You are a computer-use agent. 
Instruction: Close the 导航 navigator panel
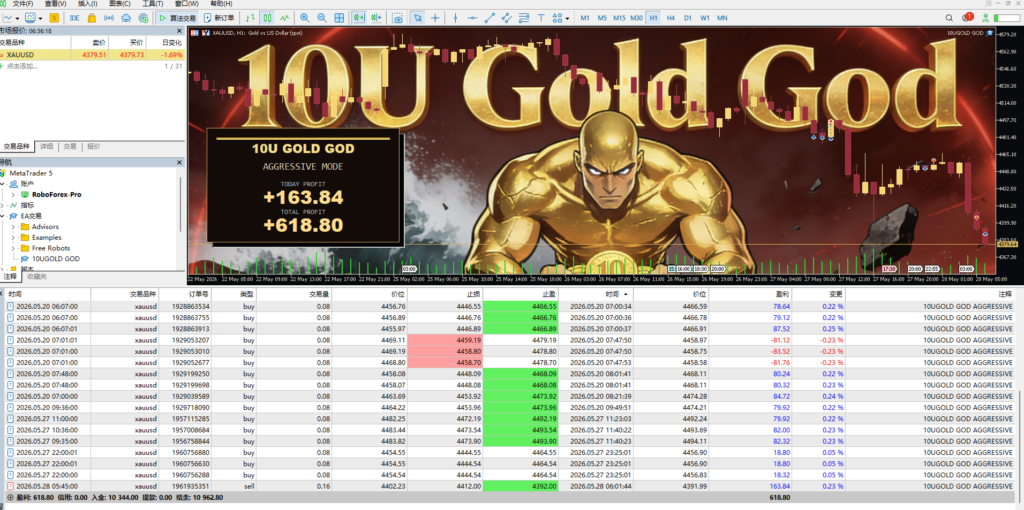click(x=180, y=162)
